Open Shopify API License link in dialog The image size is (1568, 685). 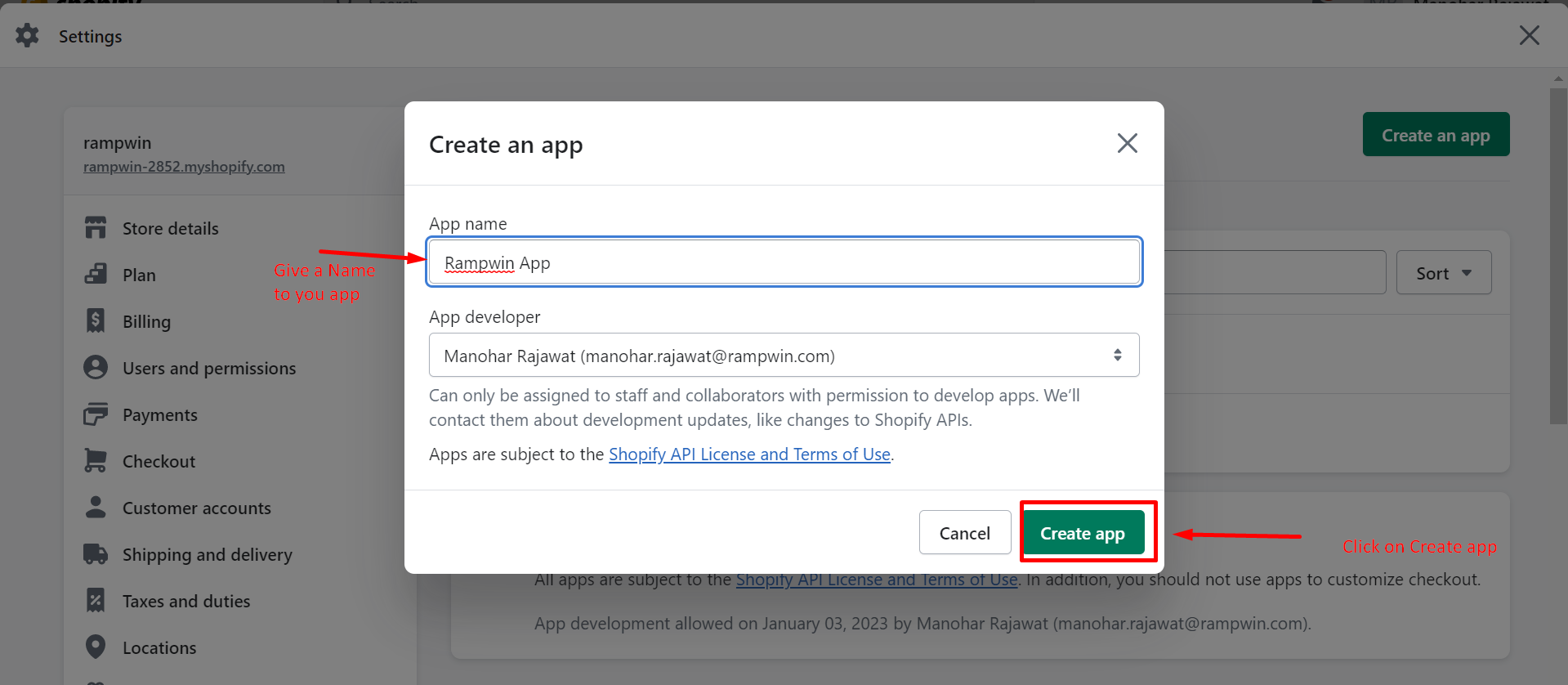point(748,454)
